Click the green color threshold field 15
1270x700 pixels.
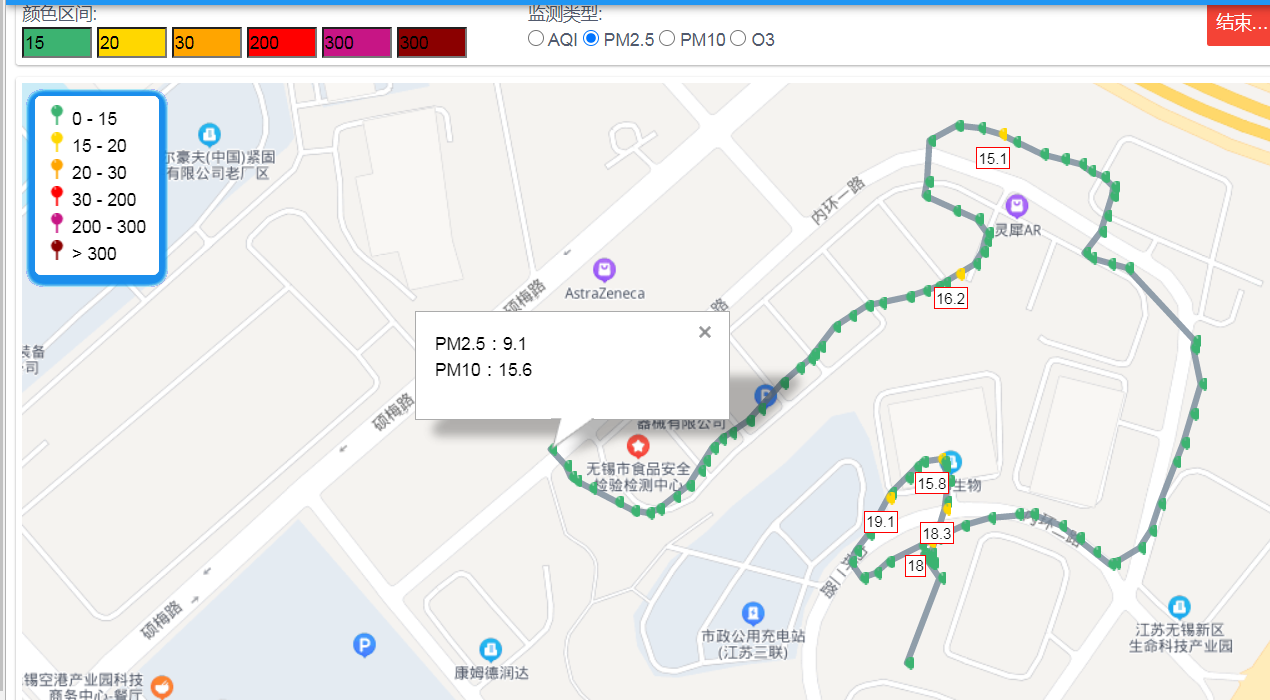tap(57, 43)
